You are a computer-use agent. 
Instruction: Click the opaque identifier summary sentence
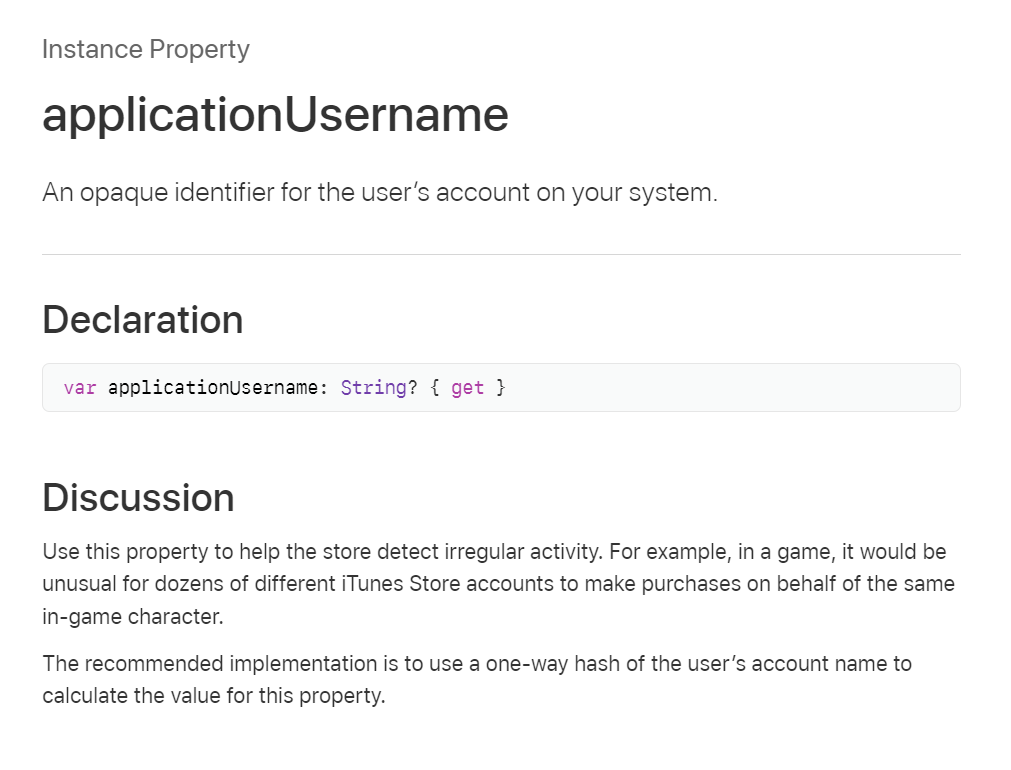pos(380,193)
